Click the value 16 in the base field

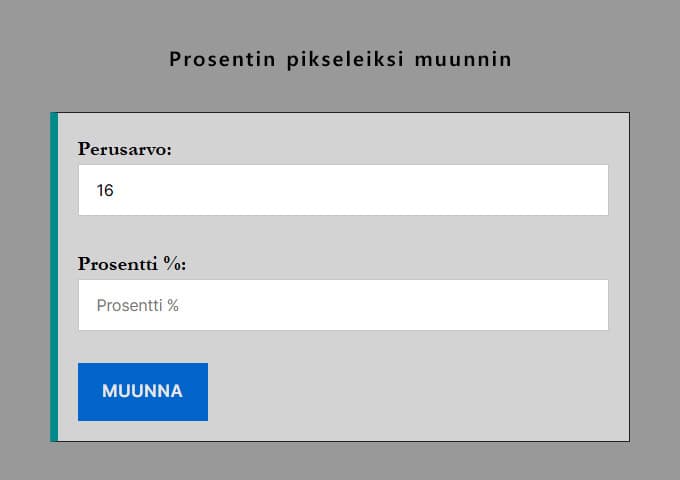tap(105, 190)
